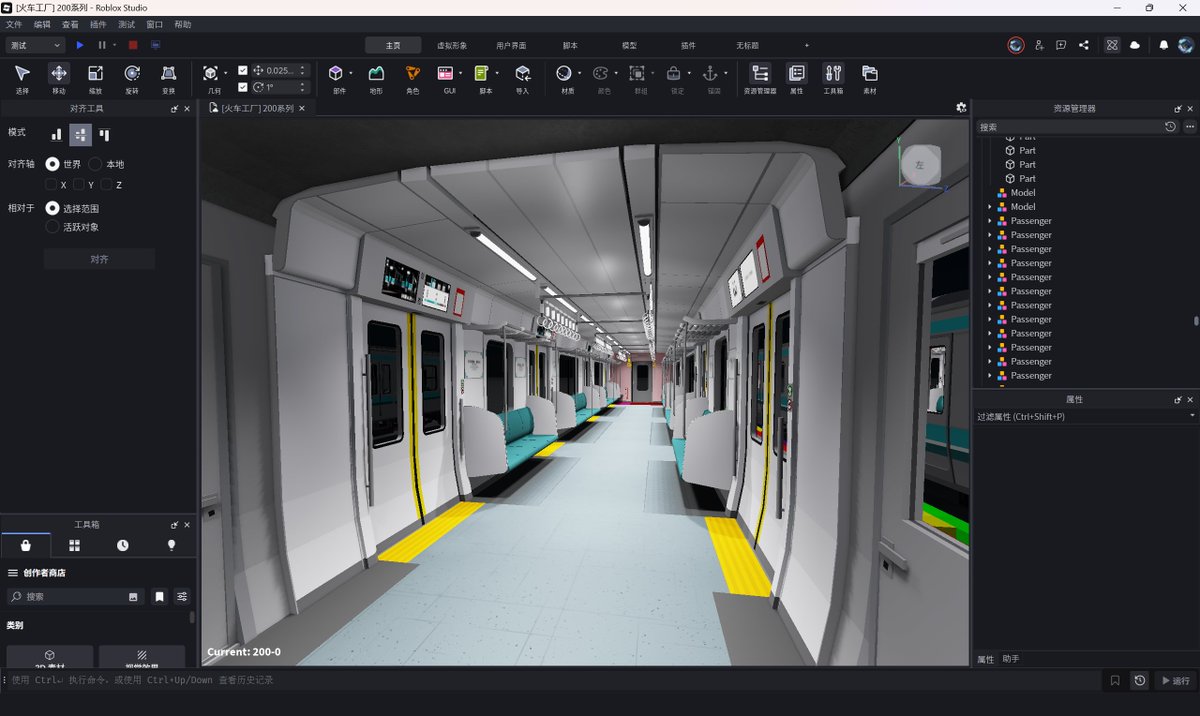Switch to the 模型 ribbon tab
The width and height of the screenshot is (1200, 716).
point(629,45)
